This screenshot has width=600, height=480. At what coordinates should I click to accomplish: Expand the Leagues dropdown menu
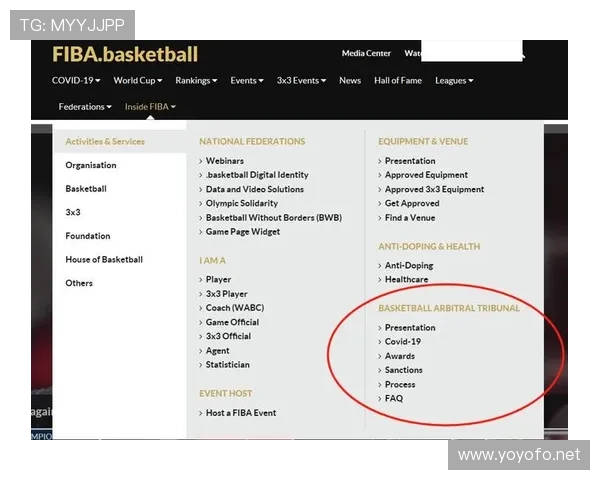click(454, 80)
